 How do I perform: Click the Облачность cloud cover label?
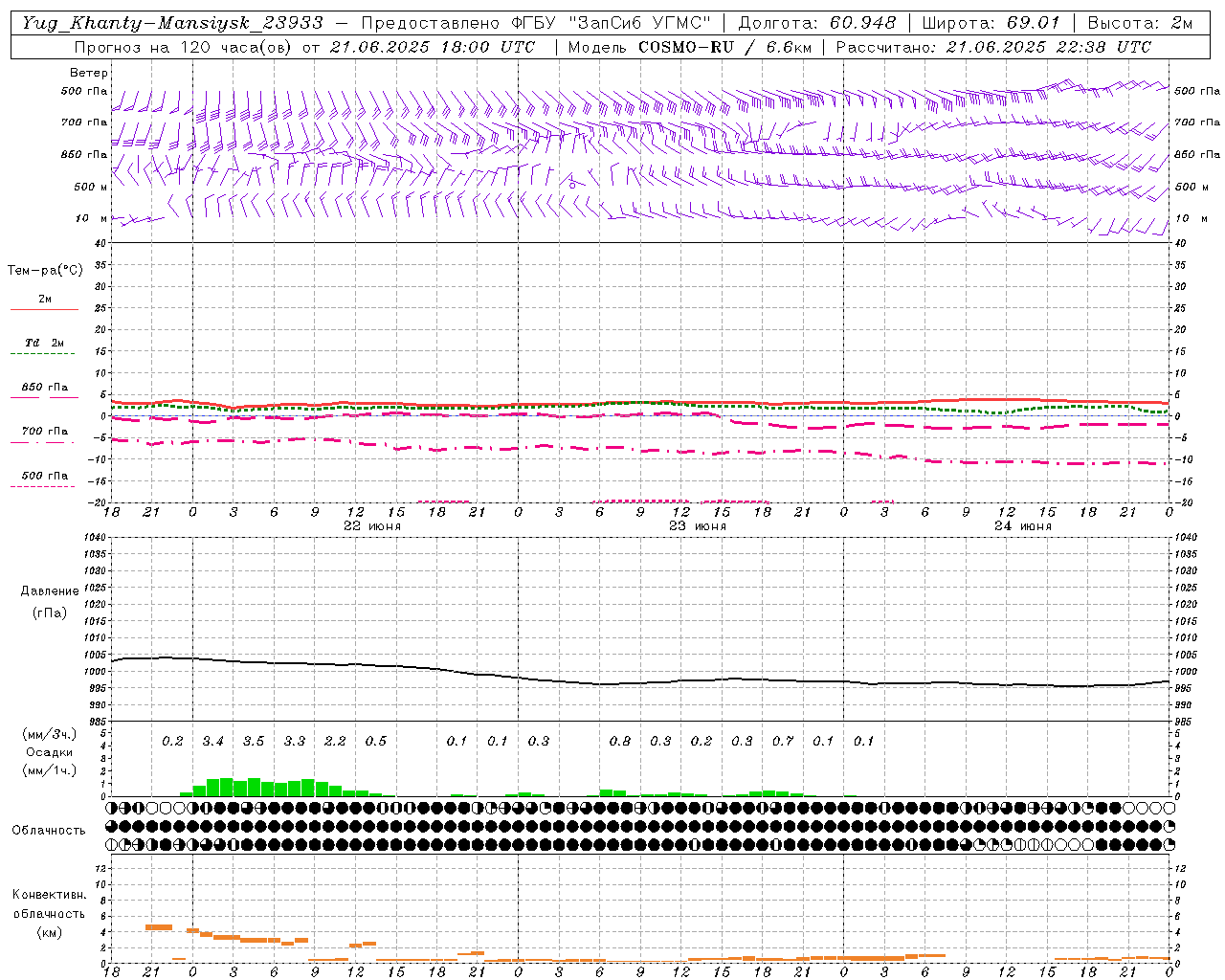point(49,831)
